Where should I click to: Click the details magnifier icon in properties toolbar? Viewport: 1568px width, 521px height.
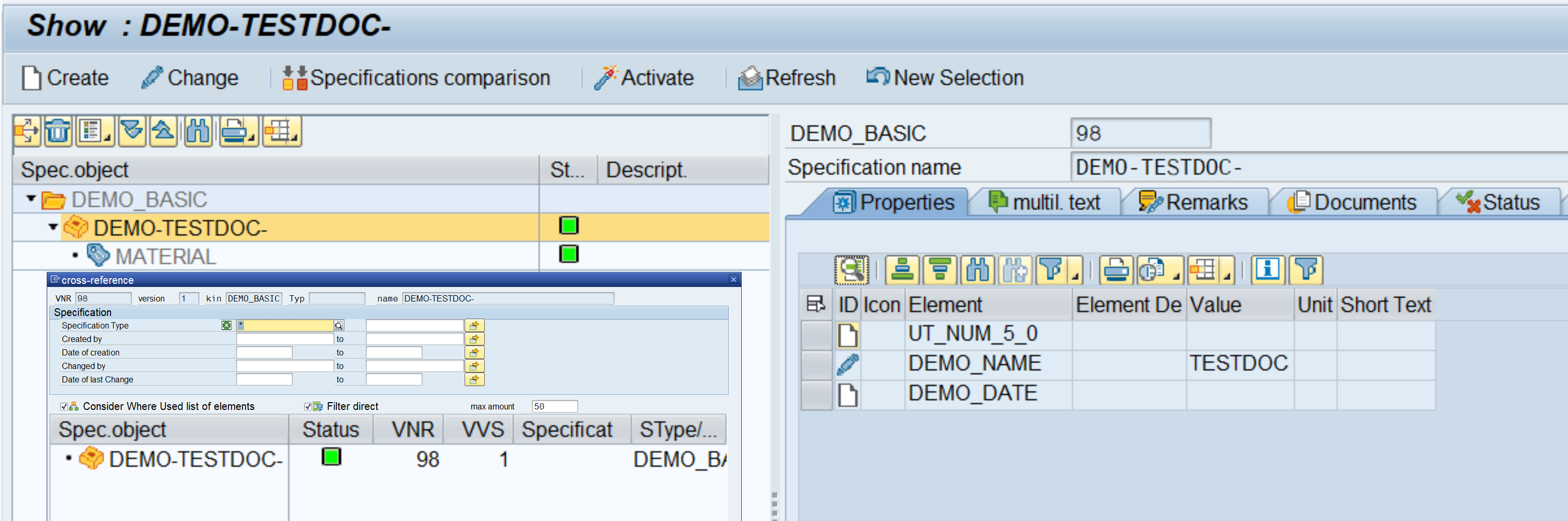[x=851, y=270]
